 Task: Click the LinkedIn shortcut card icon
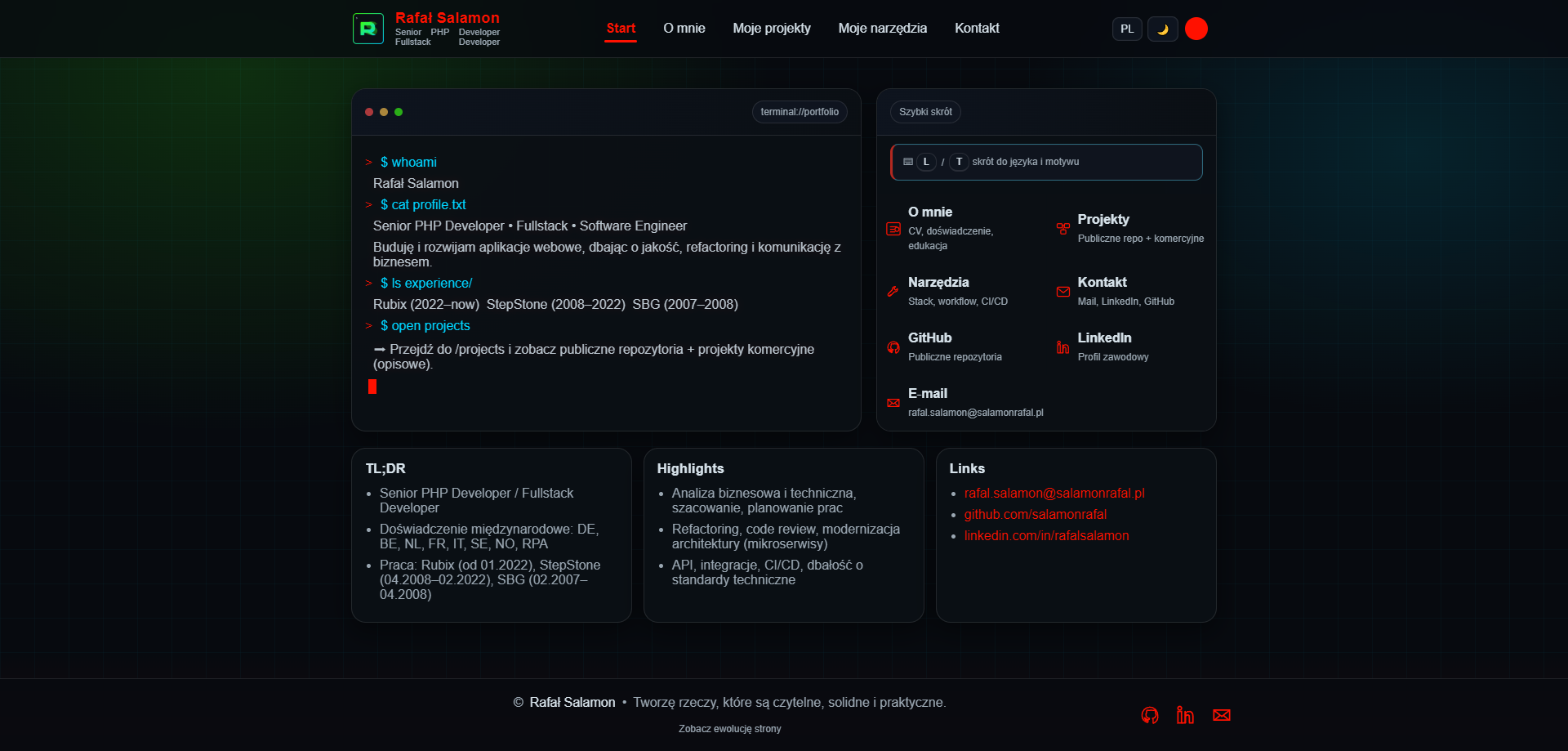coord(1062,347)
